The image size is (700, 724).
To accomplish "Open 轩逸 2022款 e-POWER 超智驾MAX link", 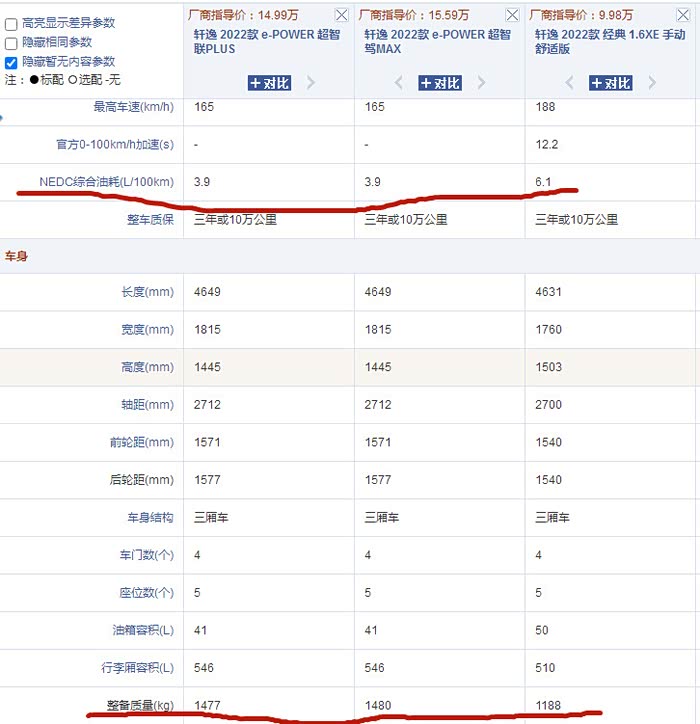I will pyautogui.click(x=437, y=42).
